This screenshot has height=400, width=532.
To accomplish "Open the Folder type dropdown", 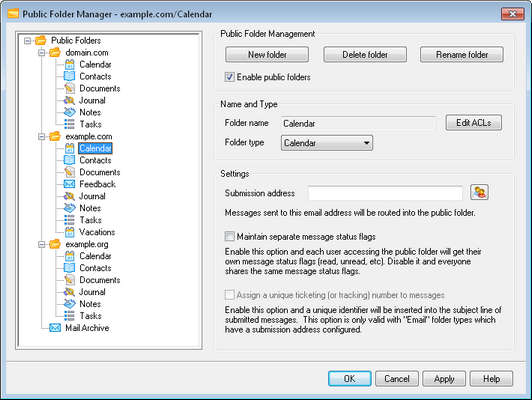I will 327,143.
